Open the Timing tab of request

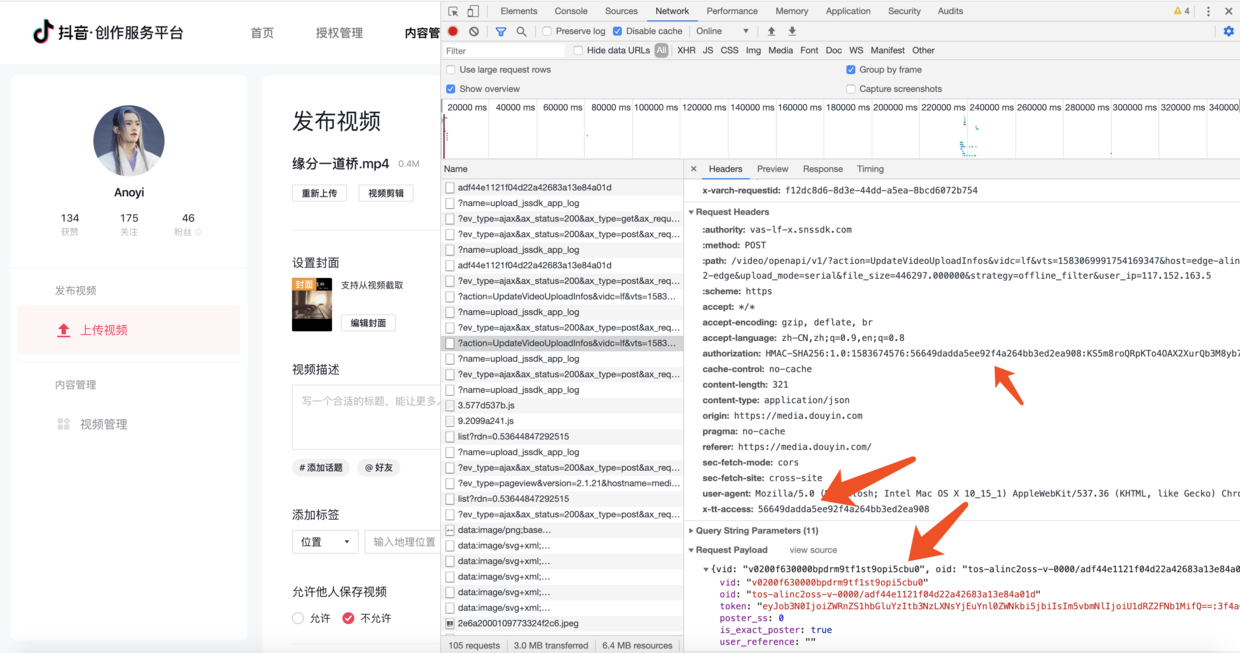tap(870, 169)
